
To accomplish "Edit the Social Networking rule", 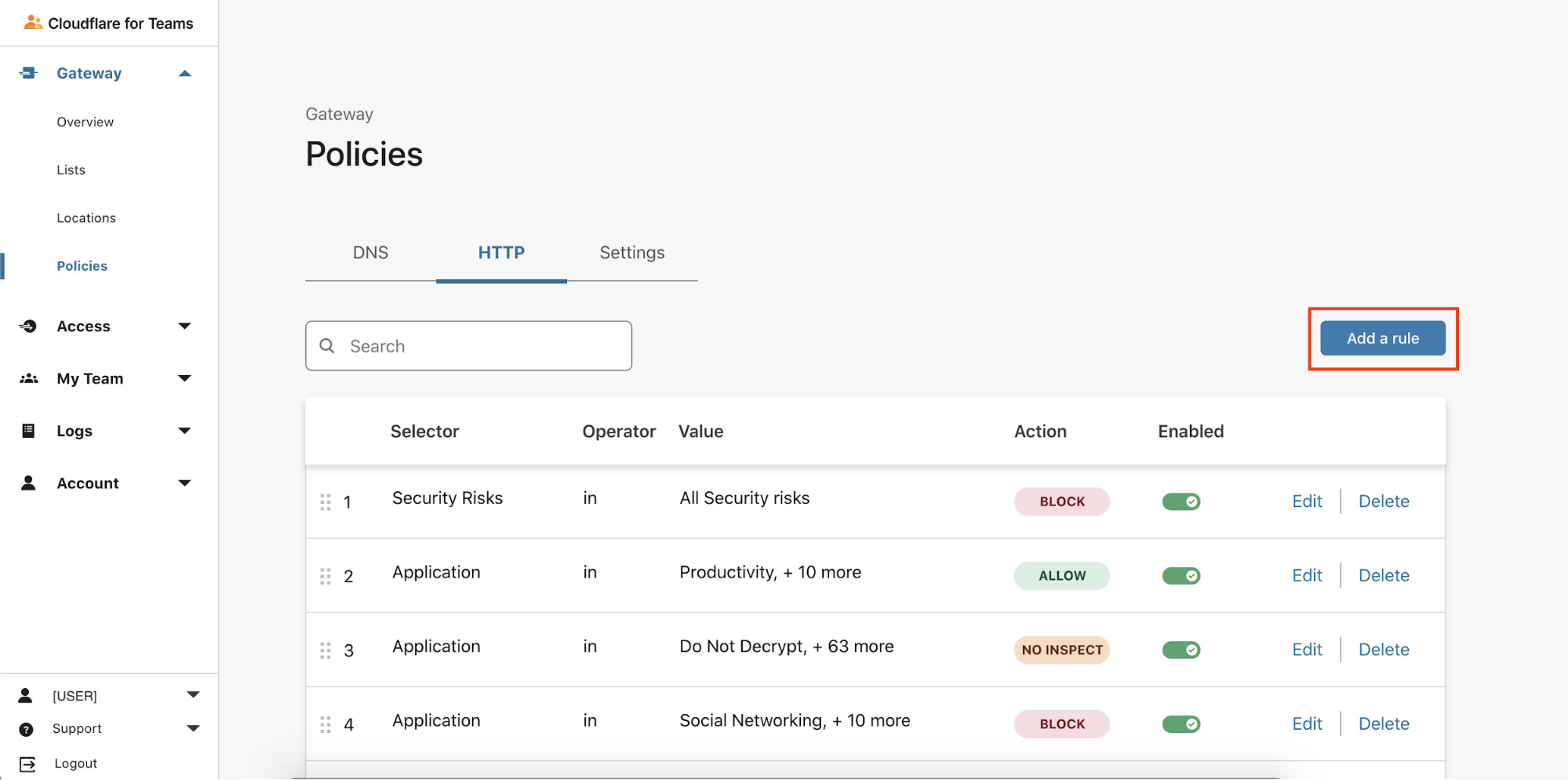I will (1307, 724).
